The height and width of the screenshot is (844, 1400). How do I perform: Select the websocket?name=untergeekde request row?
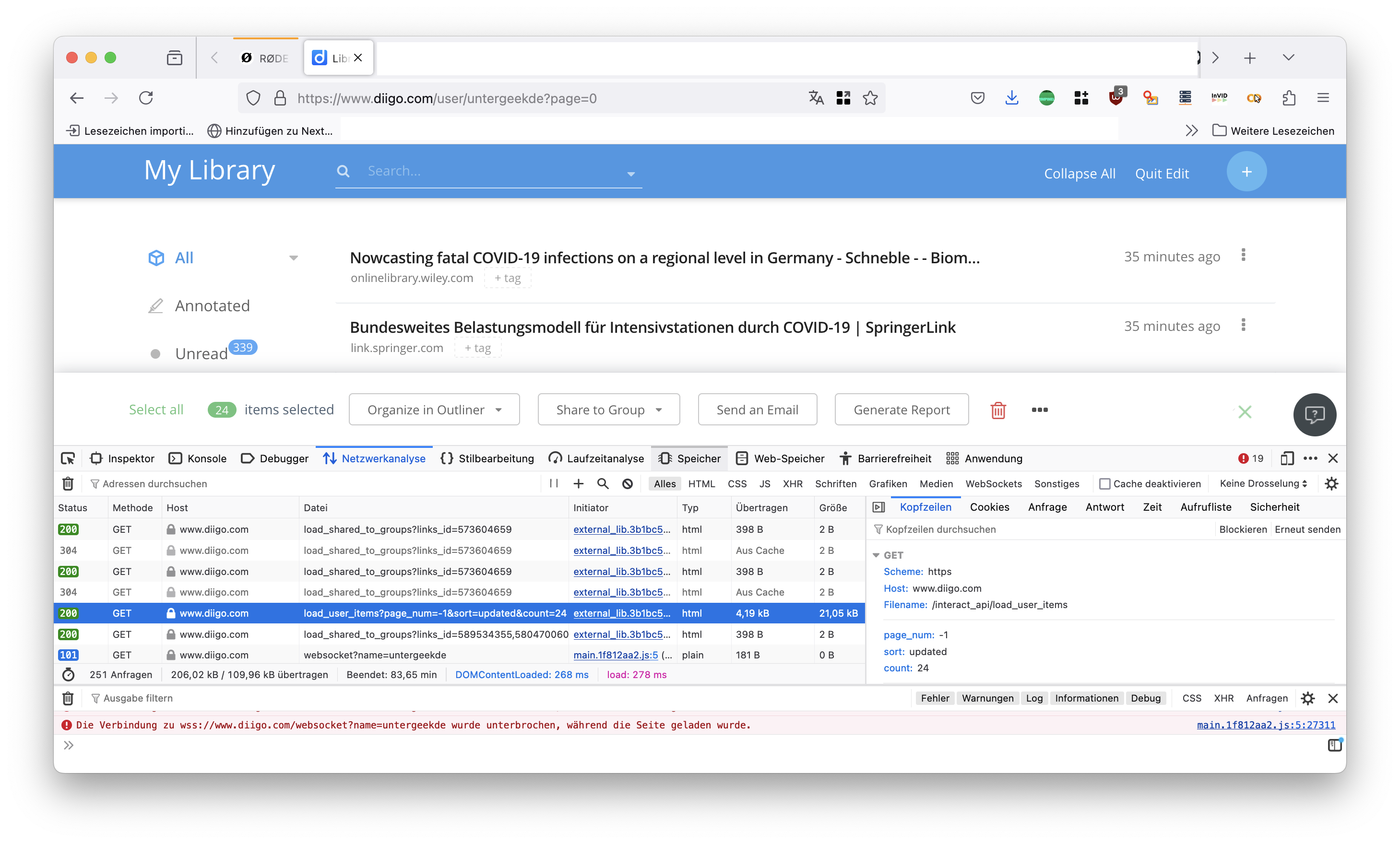[x=459, y=655]
